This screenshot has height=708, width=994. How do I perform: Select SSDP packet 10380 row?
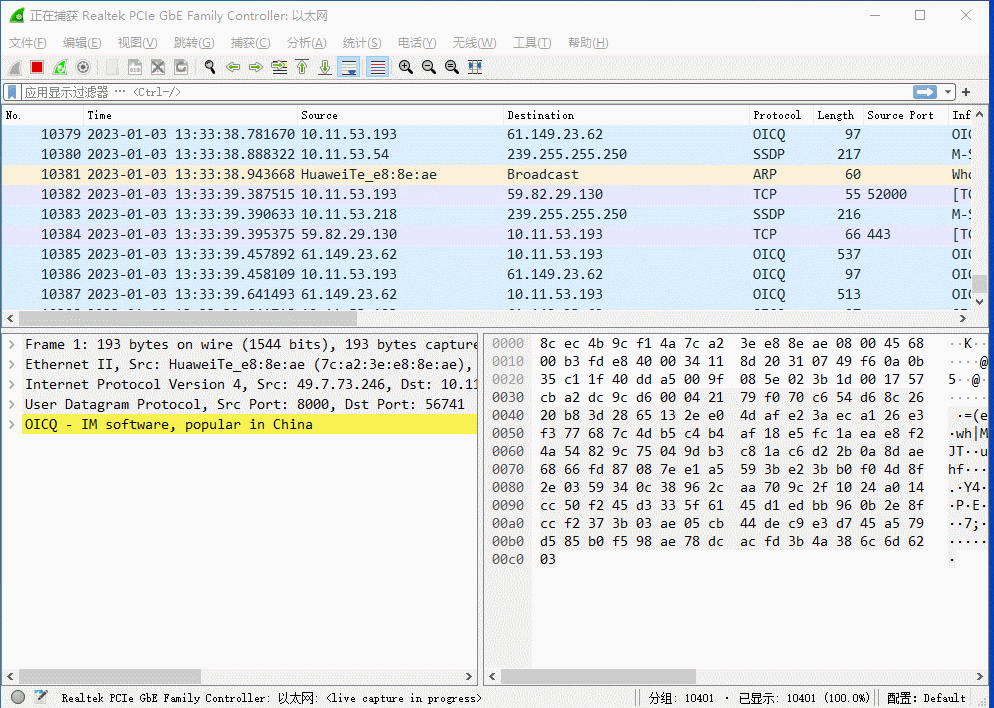click(487, 154)
